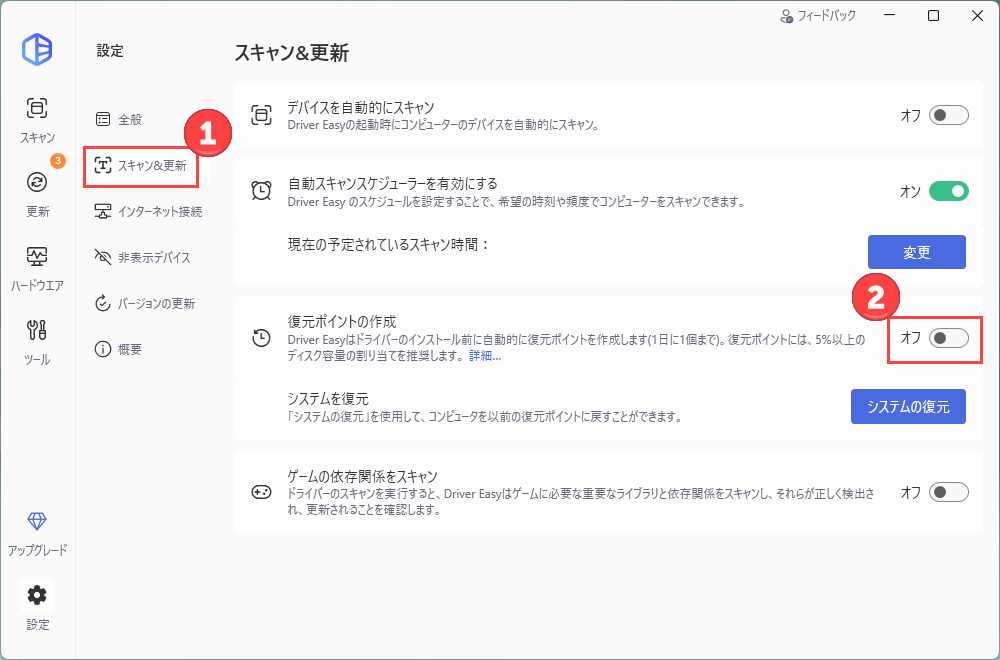Click the システムを復元 row title
Image resolution: width=1000 pixels, height=660 pixels.
point(328,399)
